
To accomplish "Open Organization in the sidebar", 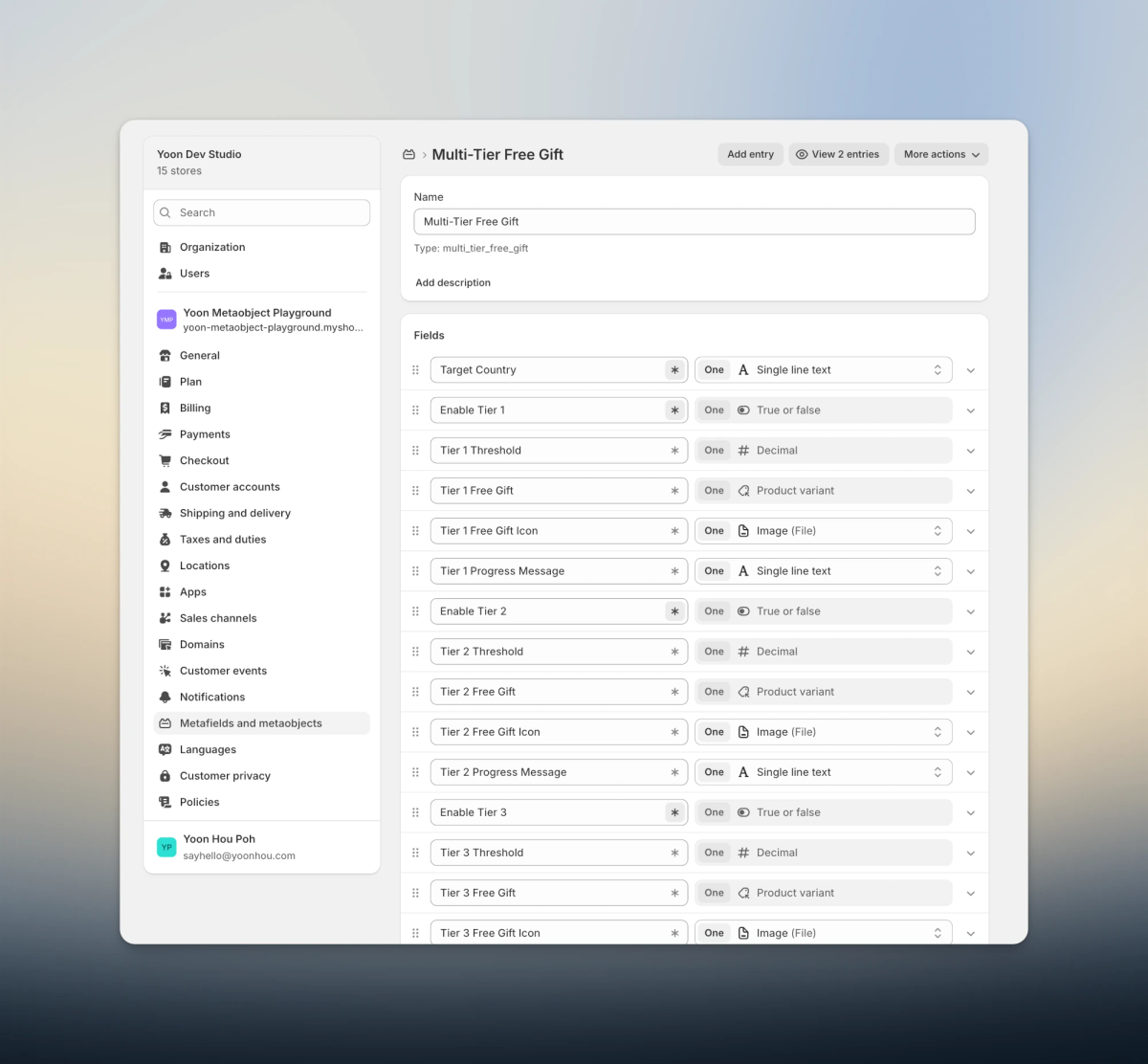I will tap(261, 247).
